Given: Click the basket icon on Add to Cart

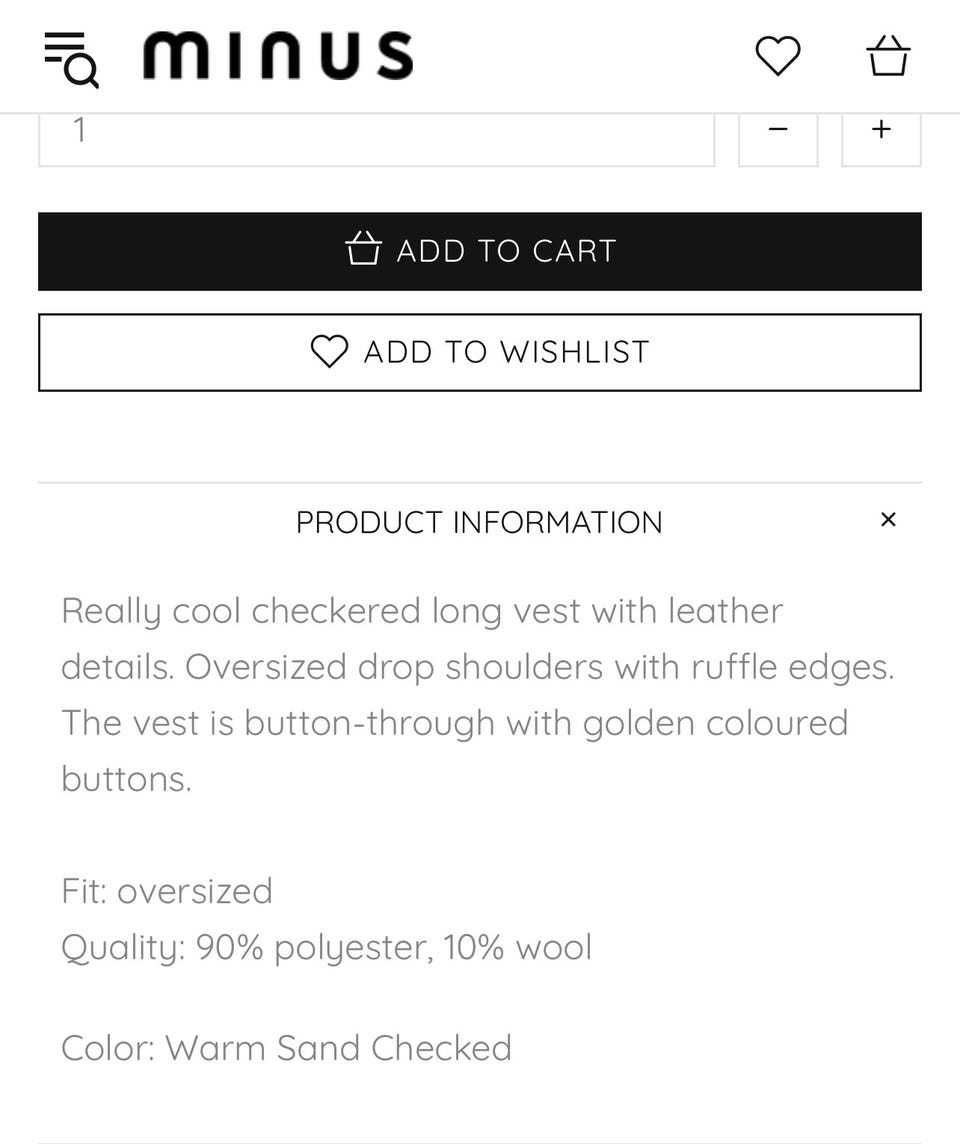Looking at the screenshot, I should coord(363,248).
